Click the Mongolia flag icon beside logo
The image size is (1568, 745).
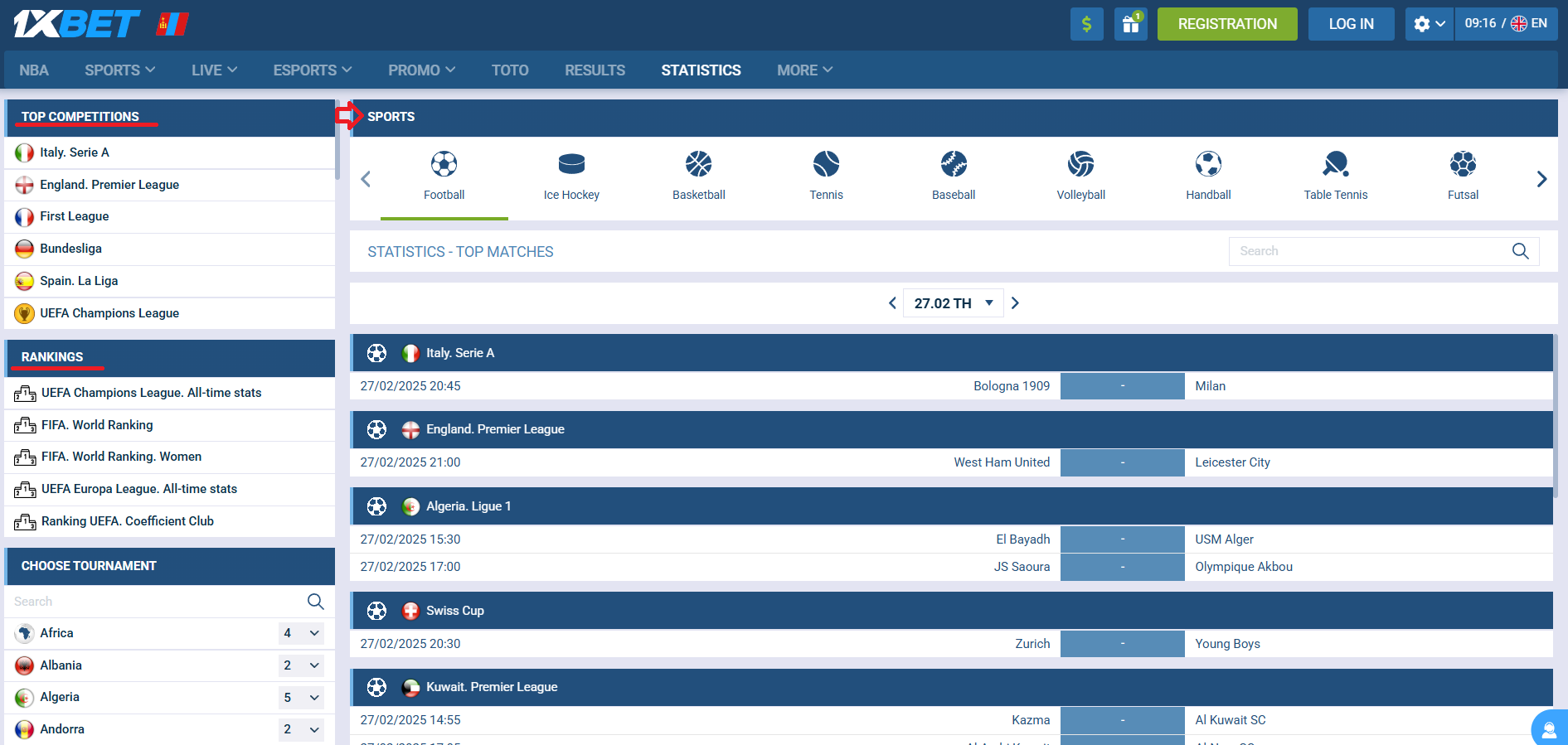(x=173, y=24)
